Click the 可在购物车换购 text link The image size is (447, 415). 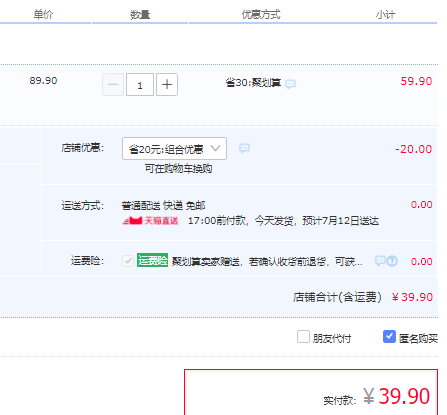178,169
